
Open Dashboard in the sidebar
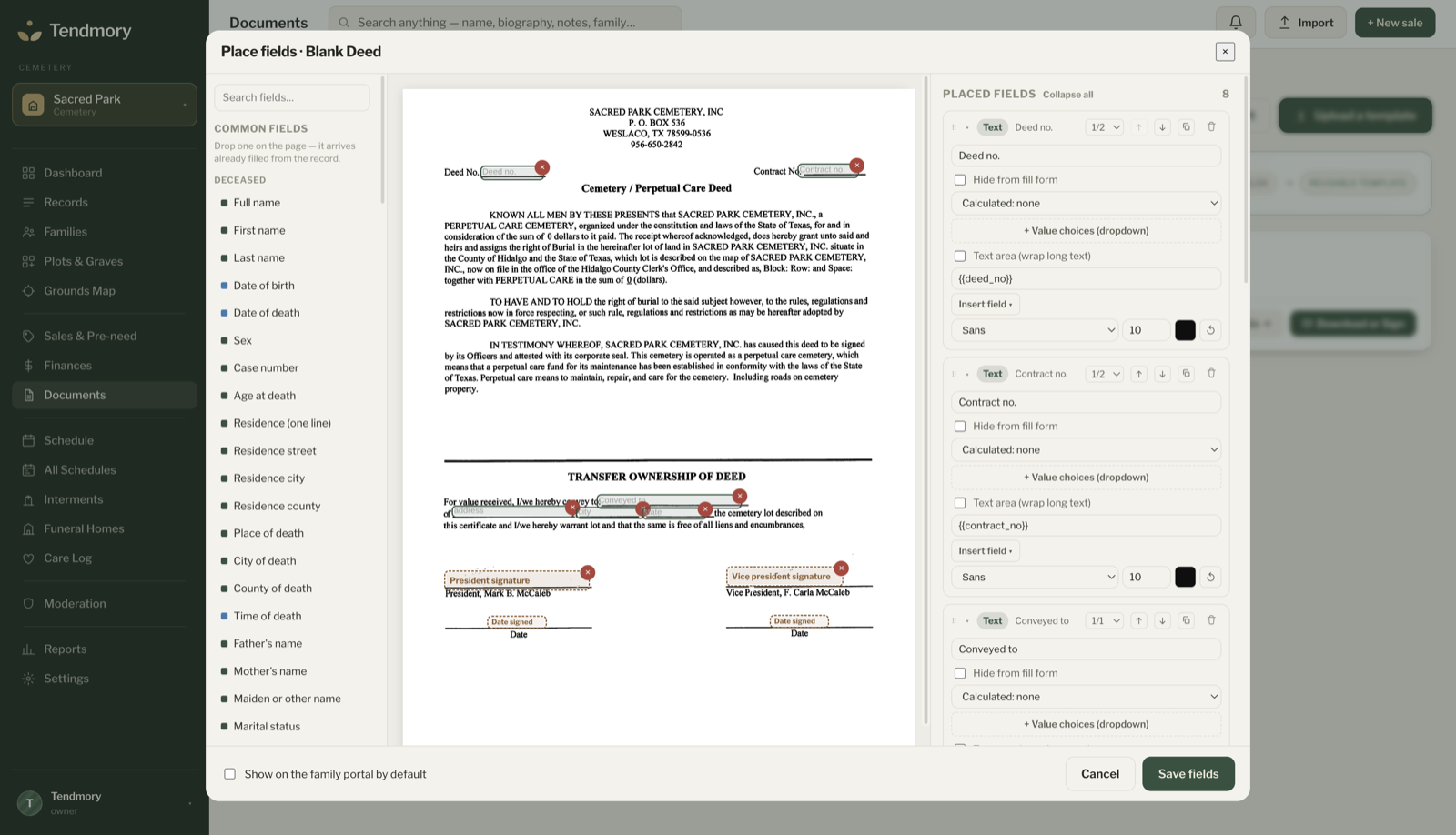[x=105, y=173]
